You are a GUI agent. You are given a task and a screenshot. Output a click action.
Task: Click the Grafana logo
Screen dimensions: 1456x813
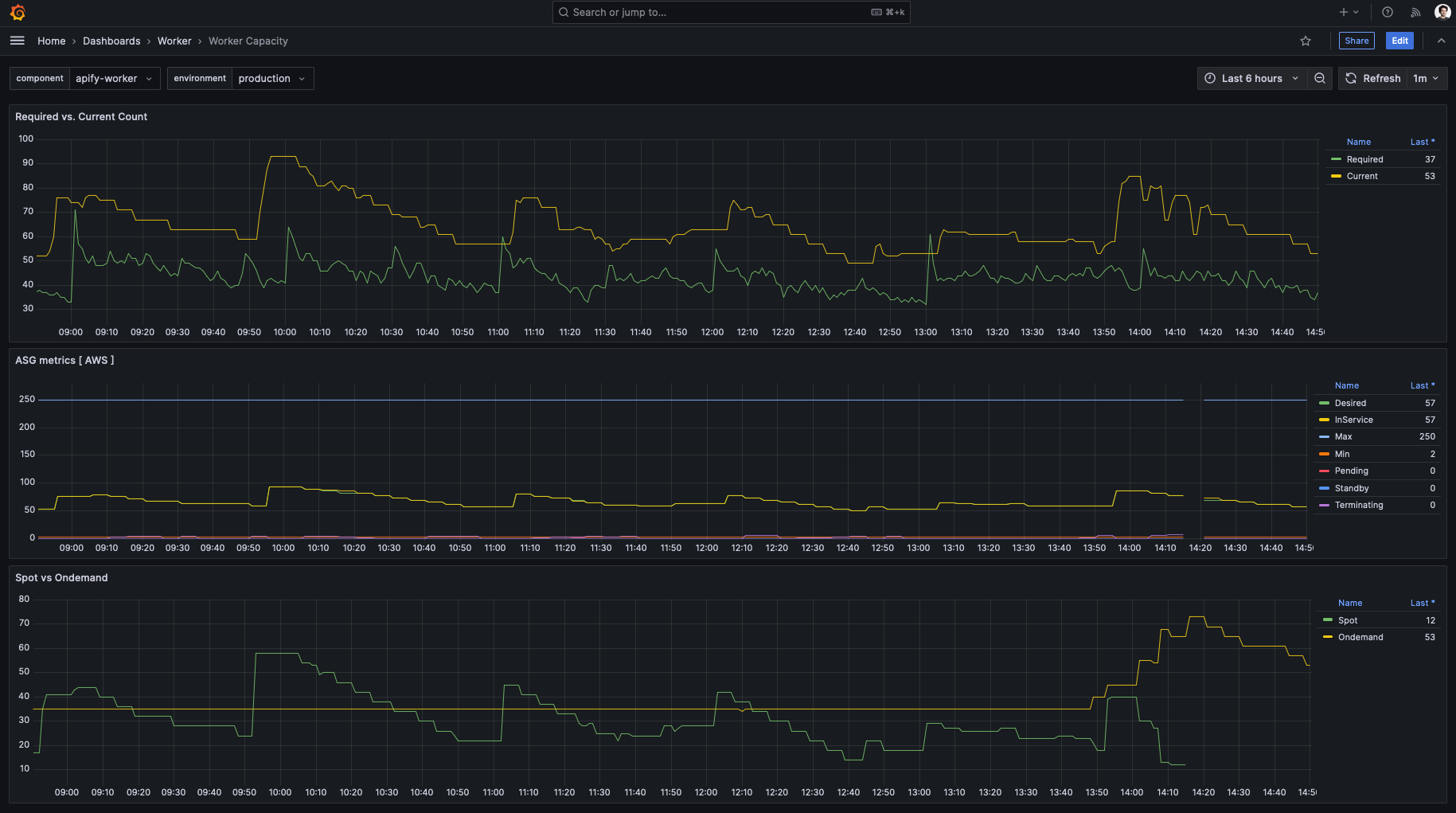click(17, 12)
